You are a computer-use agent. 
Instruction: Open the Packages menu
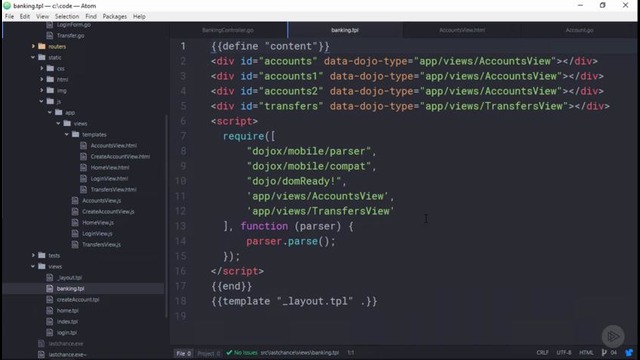[114, 16]
